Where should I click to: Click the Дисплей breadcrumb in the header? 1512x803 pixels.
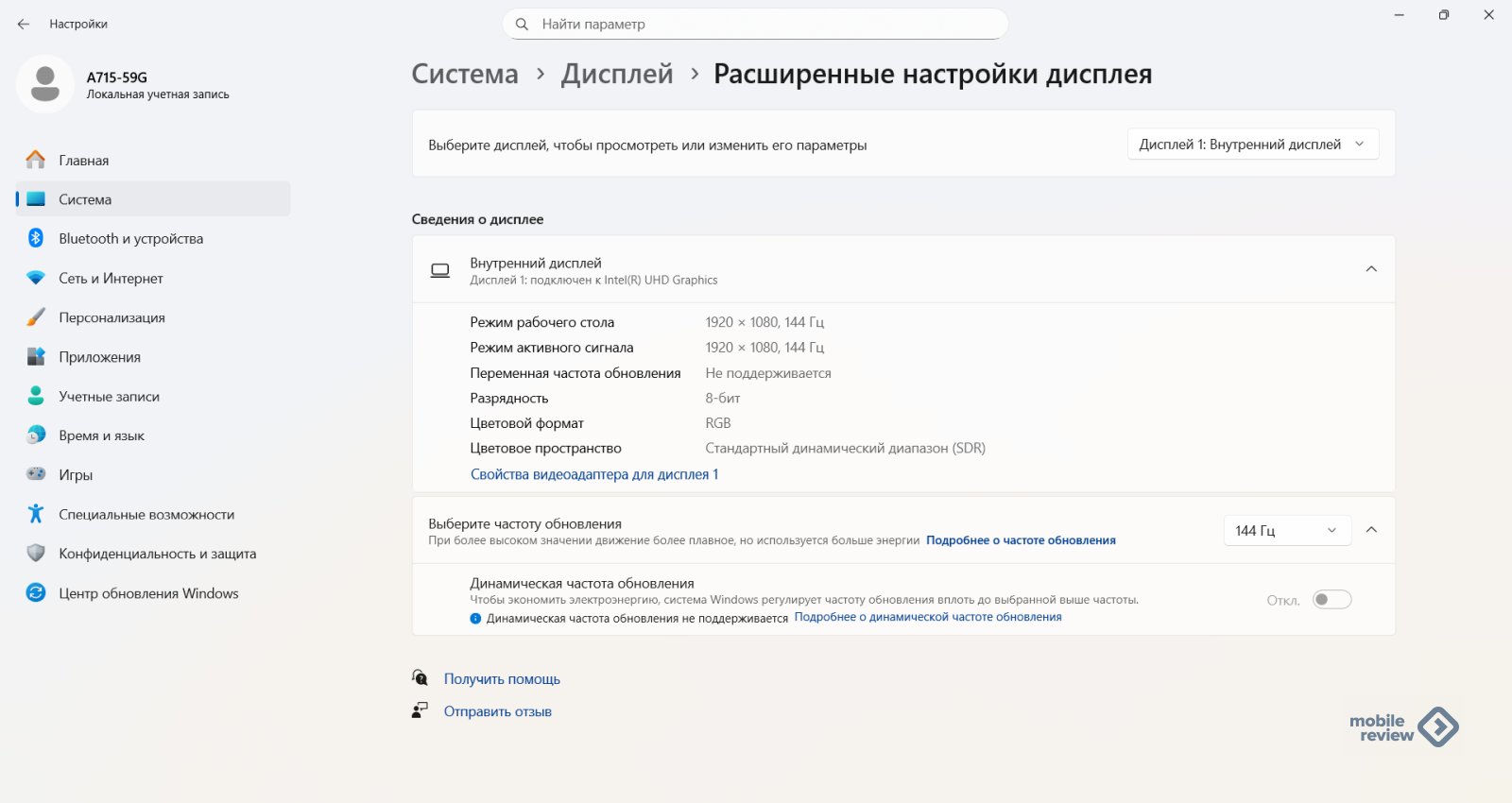tap(617, 74)
